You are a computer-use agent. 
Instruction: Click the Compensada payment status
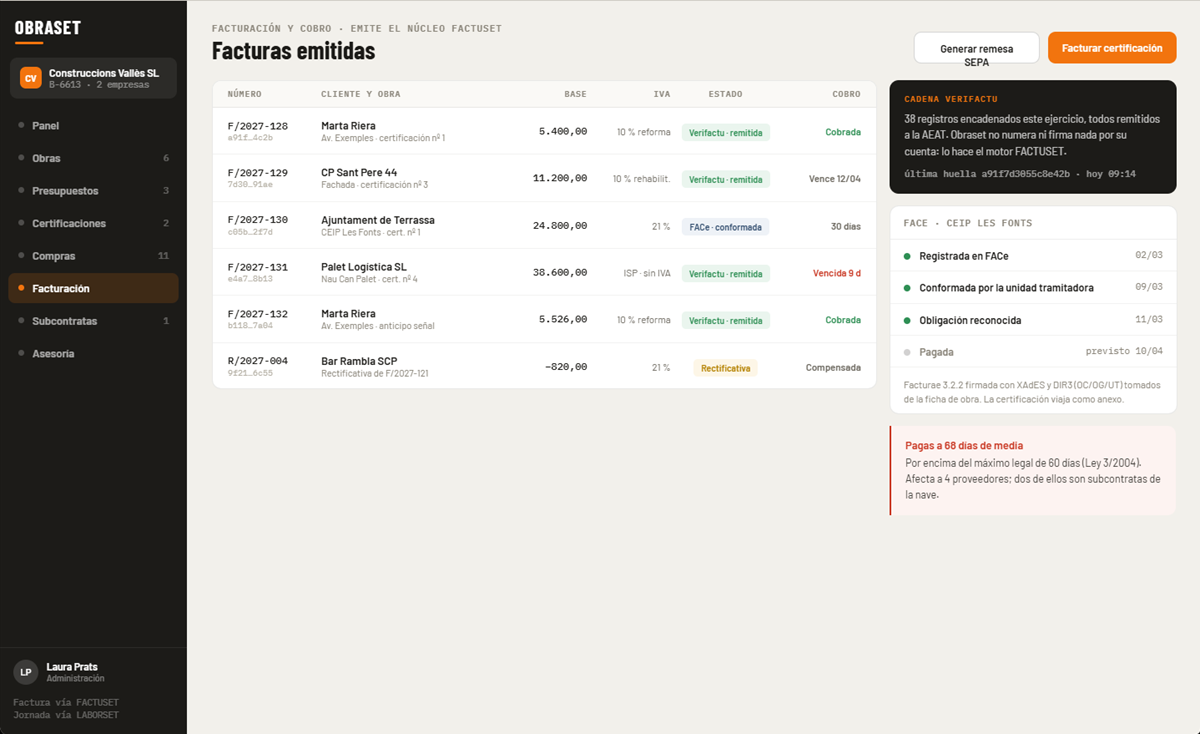(x=833, y=368)
